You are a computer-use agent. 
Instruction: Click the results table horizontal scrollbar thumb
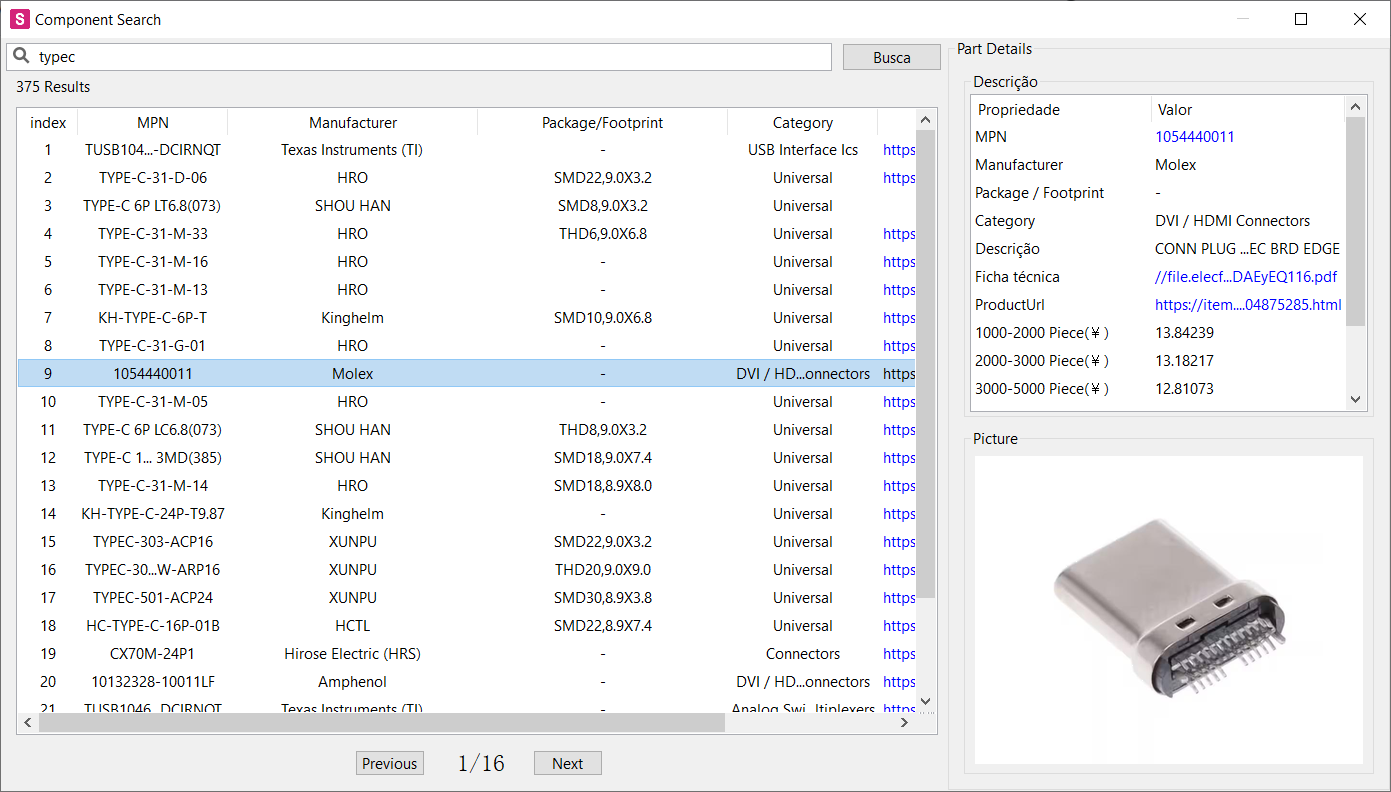click(x=381, y=722)
